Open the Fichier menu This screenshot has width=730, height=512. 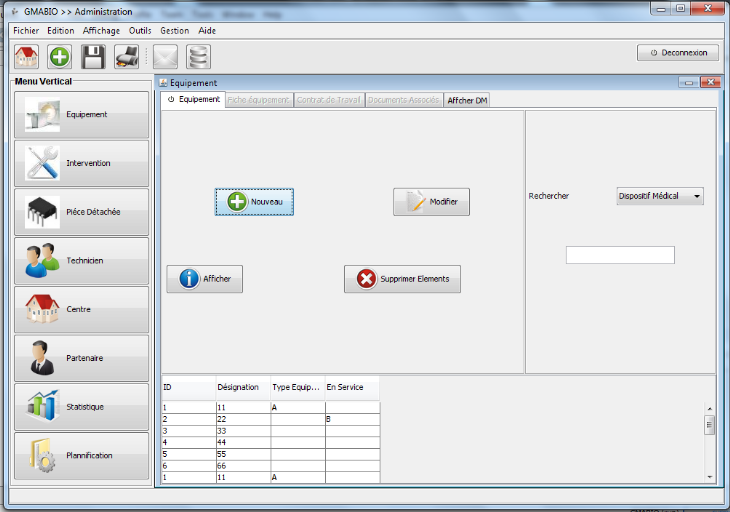(x=26, y=31)
